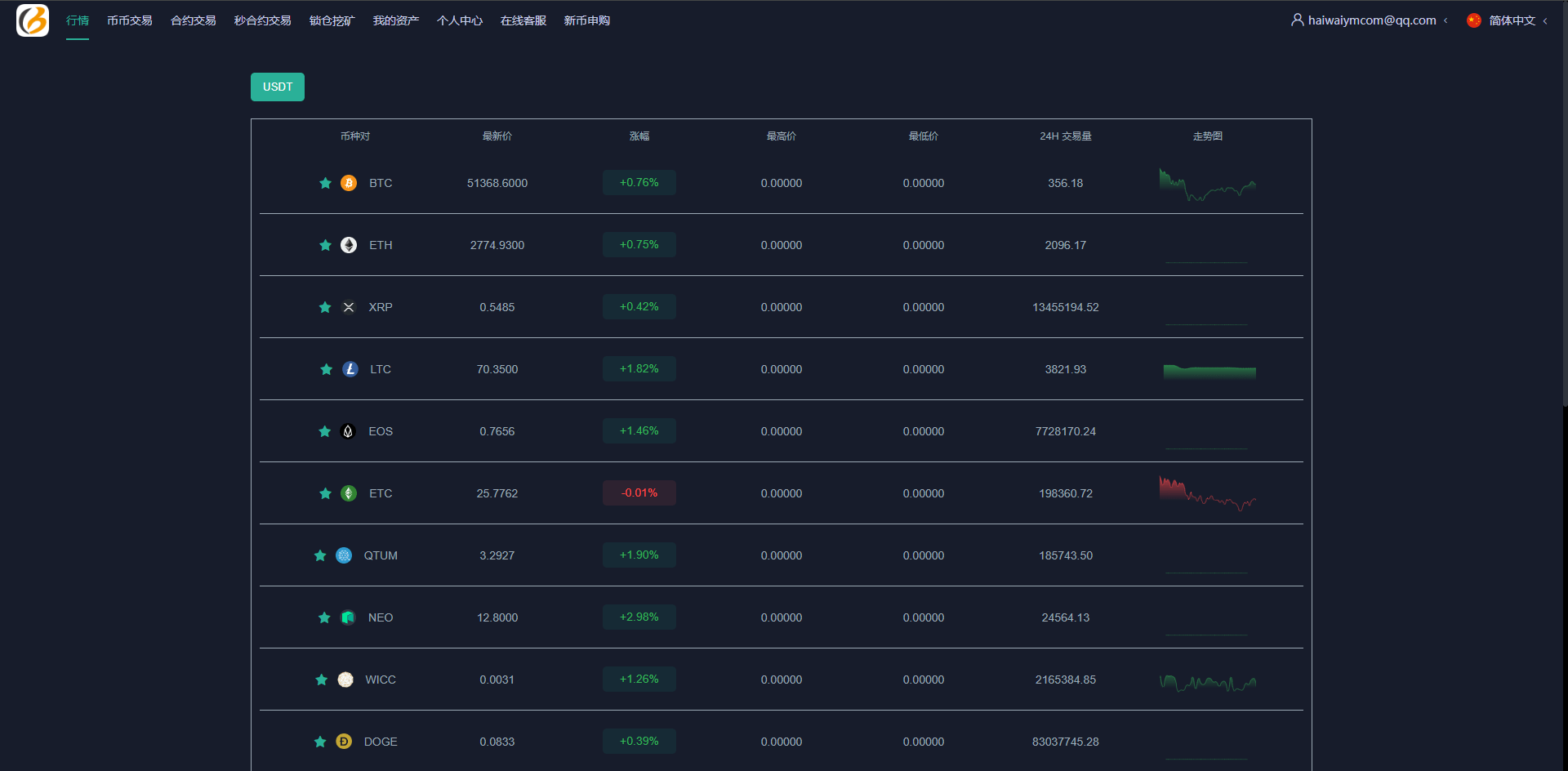This screenshot has height=771, width=1568.
Task: Open the BTC trend chart thumbnail
Action: click(x=1207, y=185)
